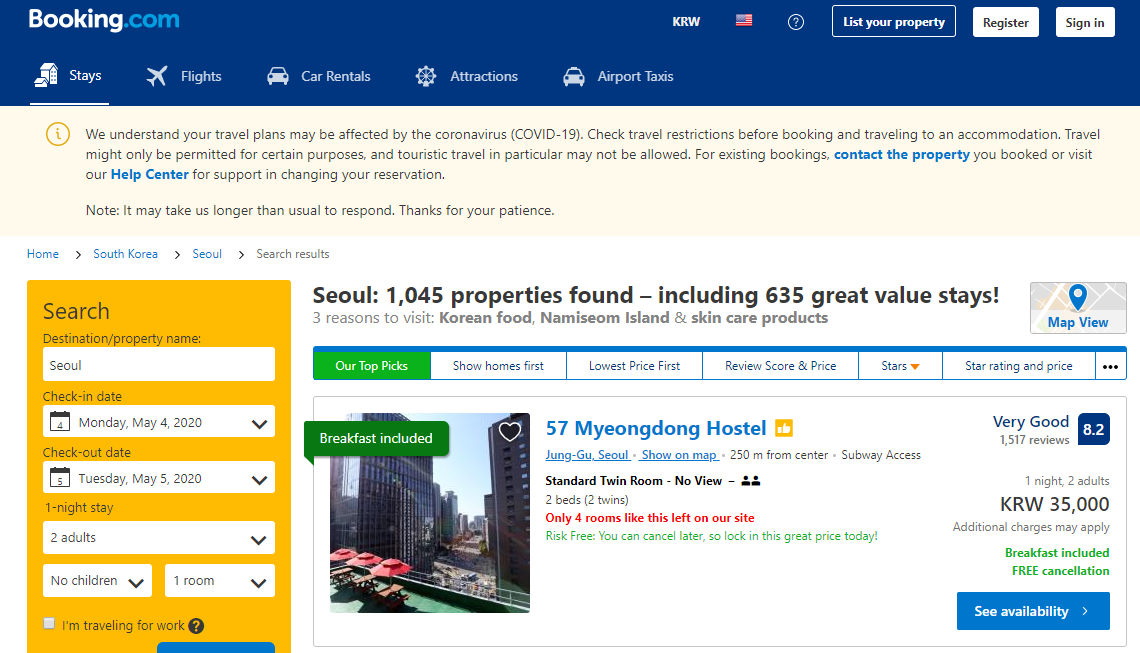Sort by Review Score & Price
Screen dimensions: 1140x653
[780, 366]
